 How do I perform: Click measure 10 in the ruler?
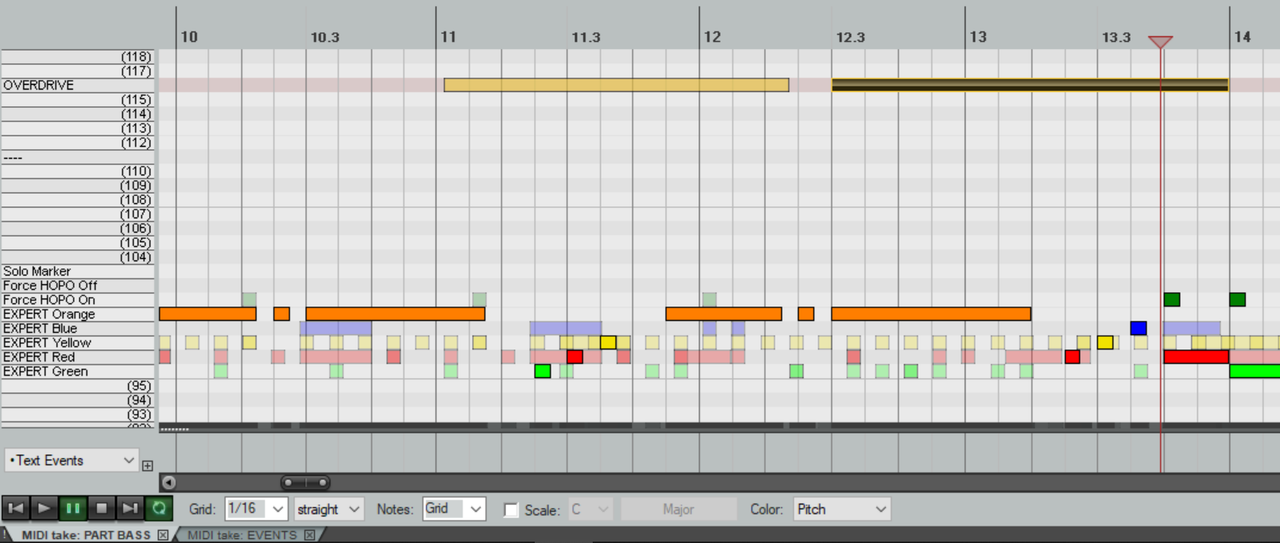tap(189, 37)
